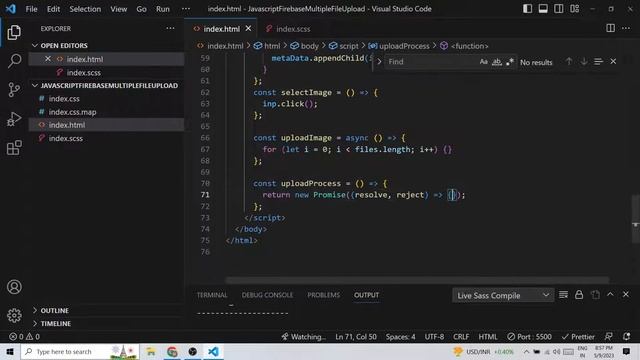Close the bottom panel
640x360 pixels.
pyautogui.click(x=626, y=295)
